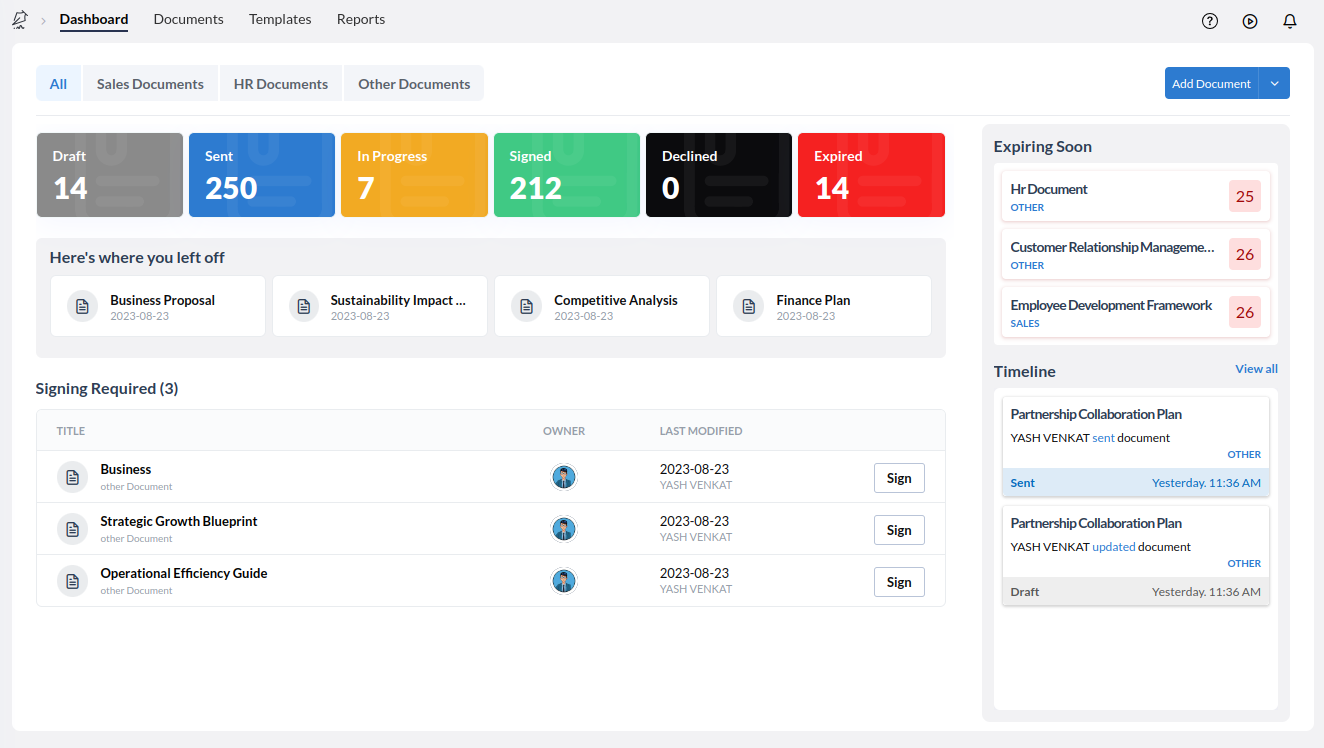Screen dimensions: 1324x748
Task: Click the app logo icon in header
Action: coord(19,19)
